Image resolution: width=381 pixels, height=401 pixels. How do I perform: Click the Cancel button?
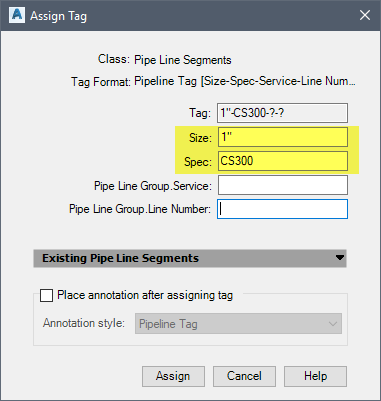(x=244, y=376)
